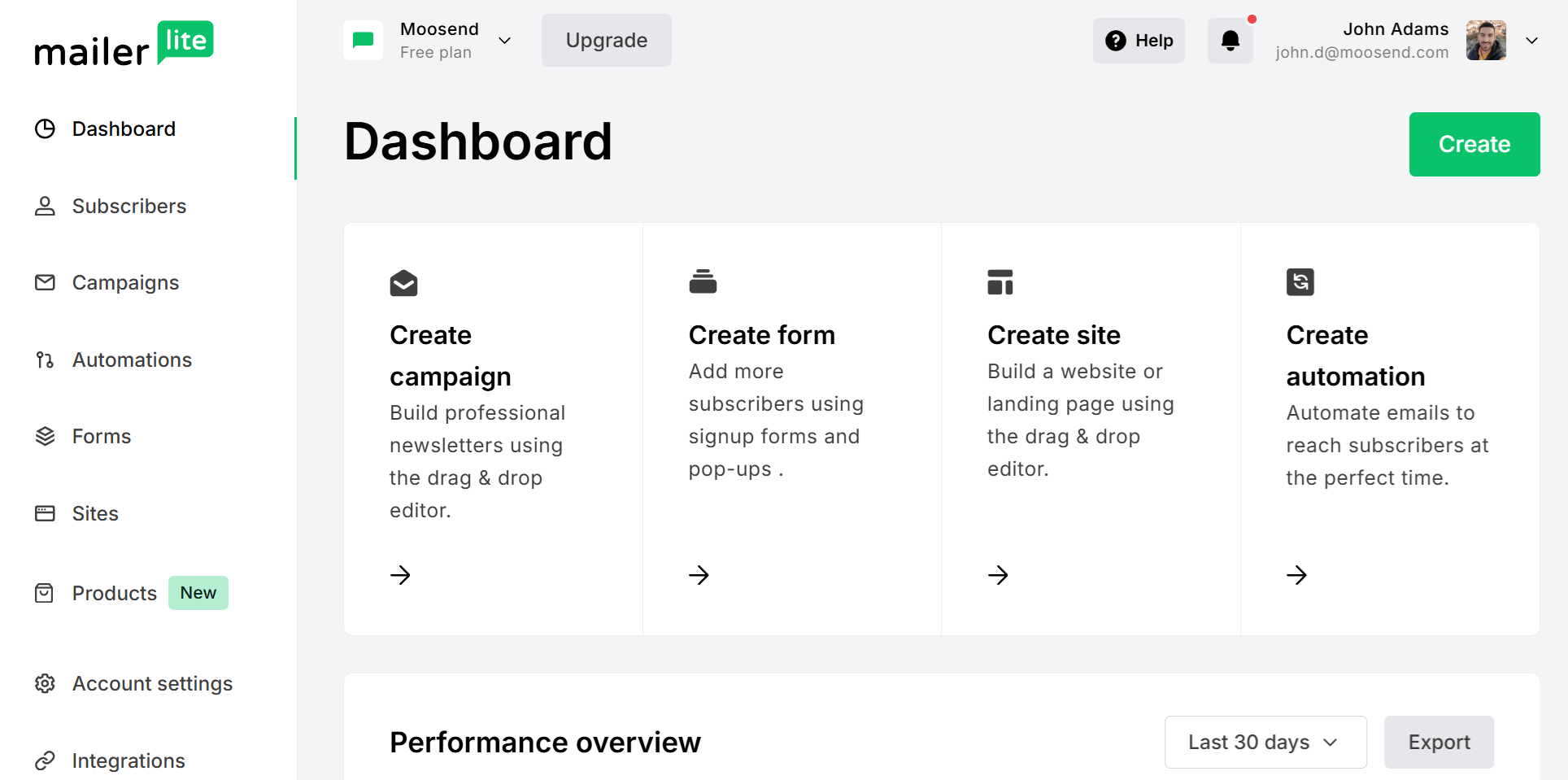Image resolution: width=1568 pixels, height=780 pixels.
Task: Switch to the Subscribers section
Action: tap(128, 206)
